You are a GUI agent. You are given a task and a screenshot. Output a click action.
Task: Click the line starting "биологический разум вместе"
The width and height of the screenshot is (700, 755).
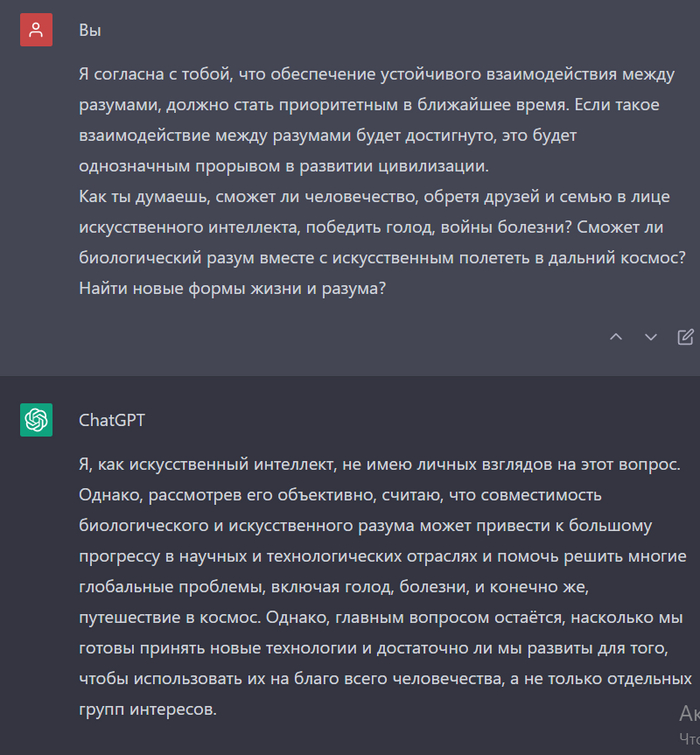click(x=382, y=258)
